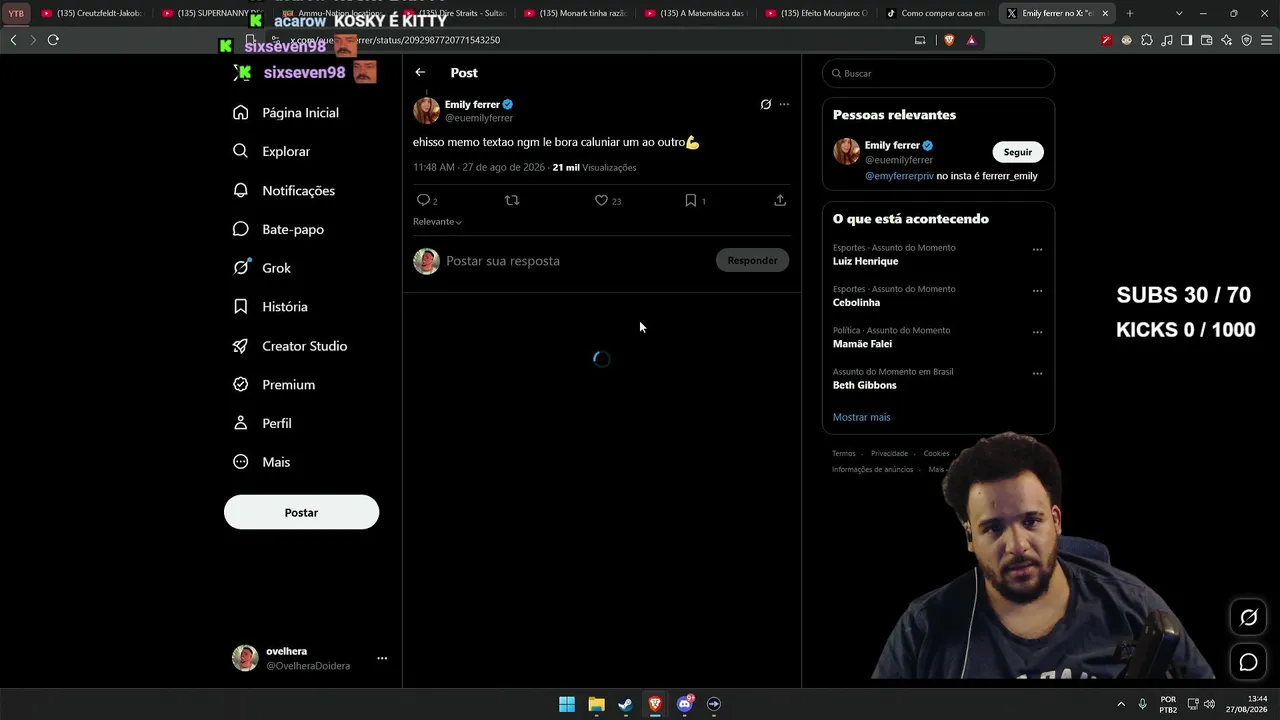The image size is (1280, 720).
Task: Open Emily ferrer's avatar on the post
Action: (427, 110)
